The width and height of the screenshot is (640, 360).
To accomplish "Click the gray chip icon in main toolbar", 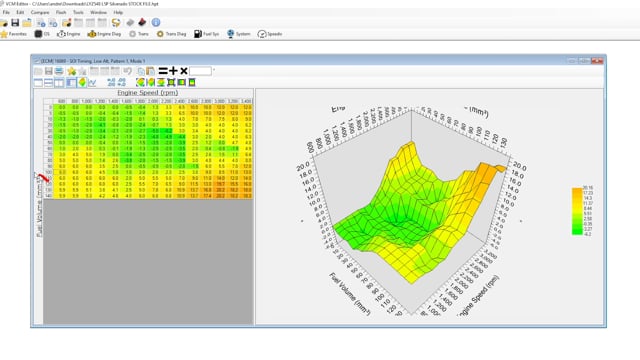I will tap(130, 22).
